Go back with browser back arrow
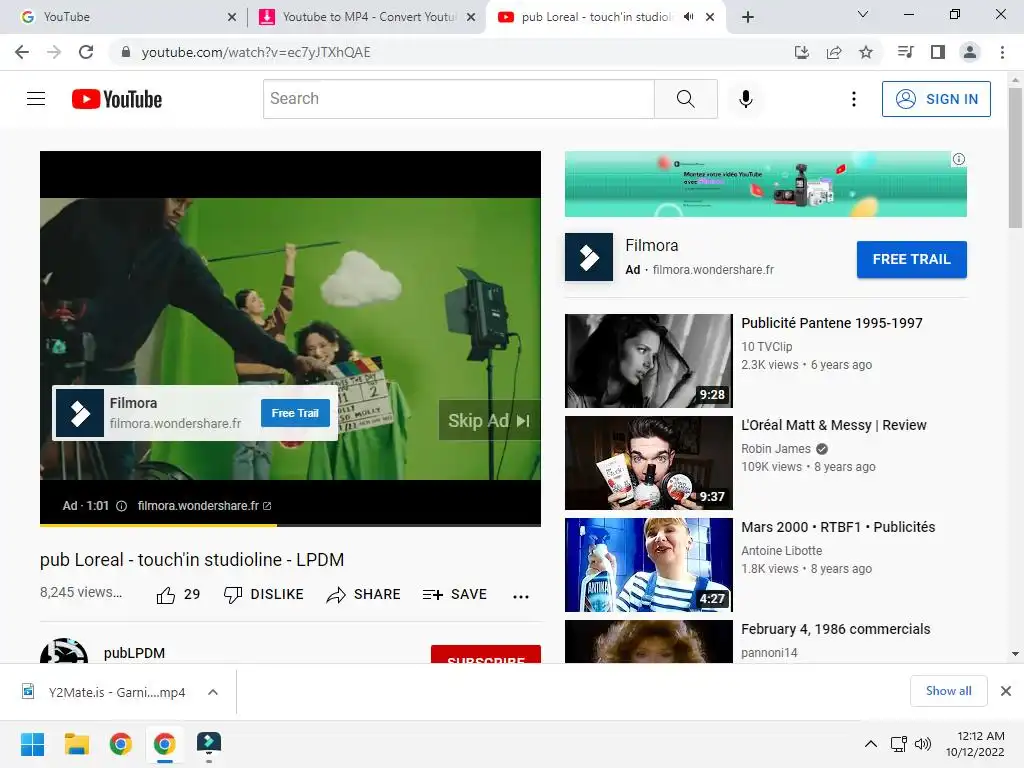The image size is (1024, 768). coord(22,52)
